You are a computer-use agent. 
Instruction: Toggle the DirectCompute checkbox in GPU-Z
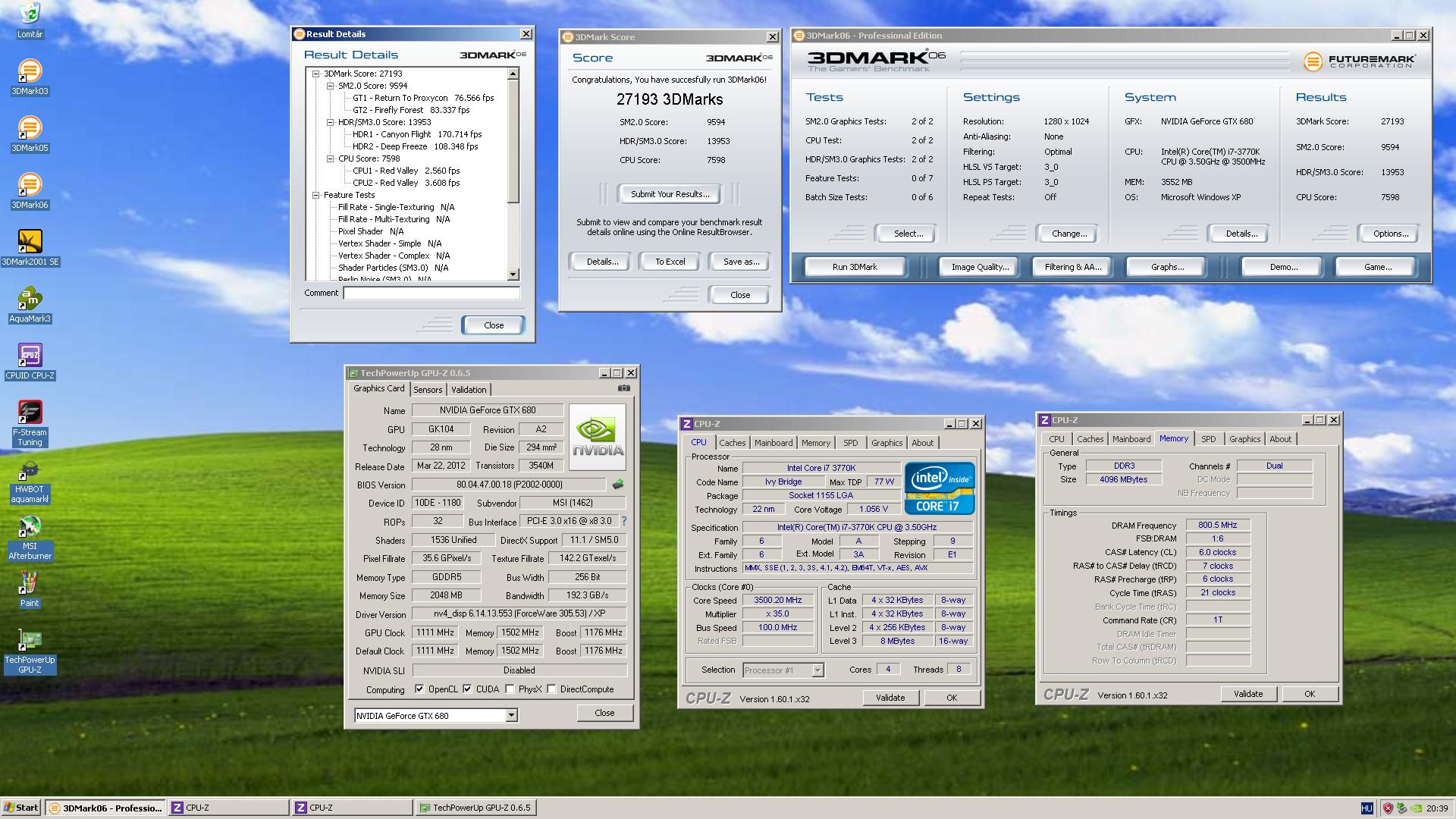(551, 689)
